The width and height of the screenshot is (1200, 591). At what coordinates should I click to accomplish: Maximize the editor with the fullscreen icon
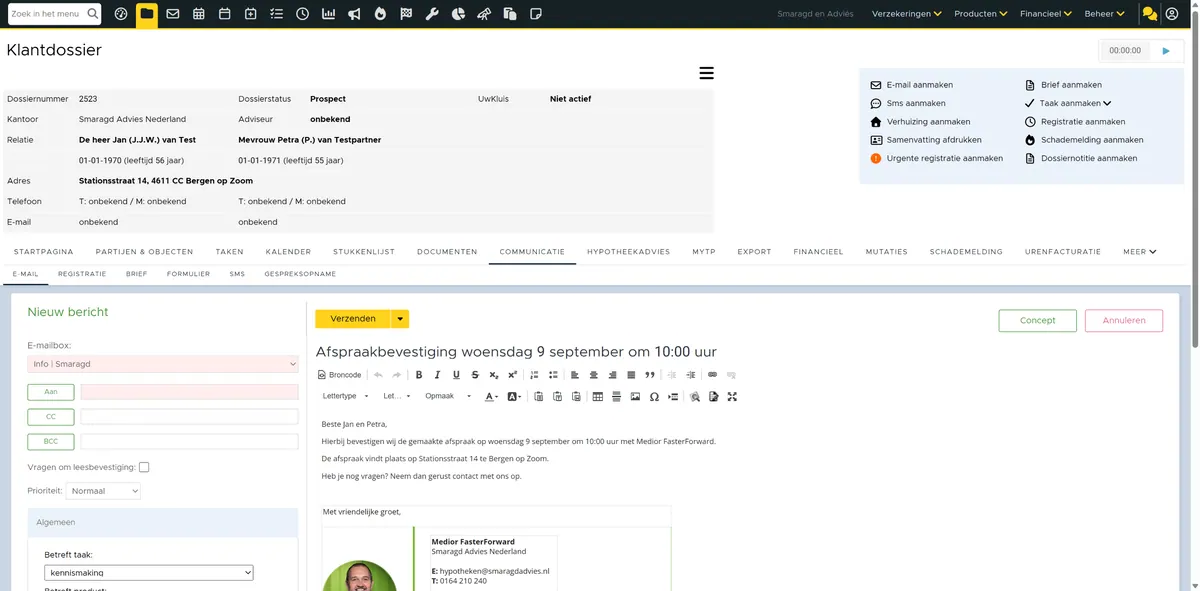(x=732, y=397)
